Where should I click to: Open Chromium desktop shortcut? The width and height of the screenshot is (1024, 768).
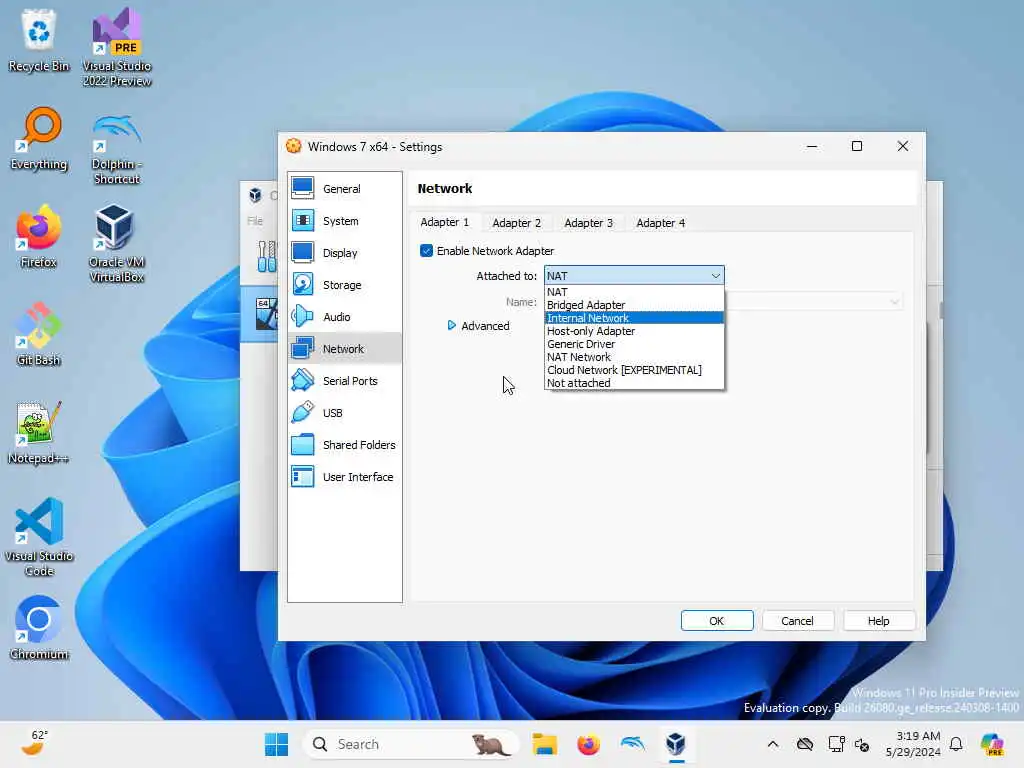tap(39, 628)
